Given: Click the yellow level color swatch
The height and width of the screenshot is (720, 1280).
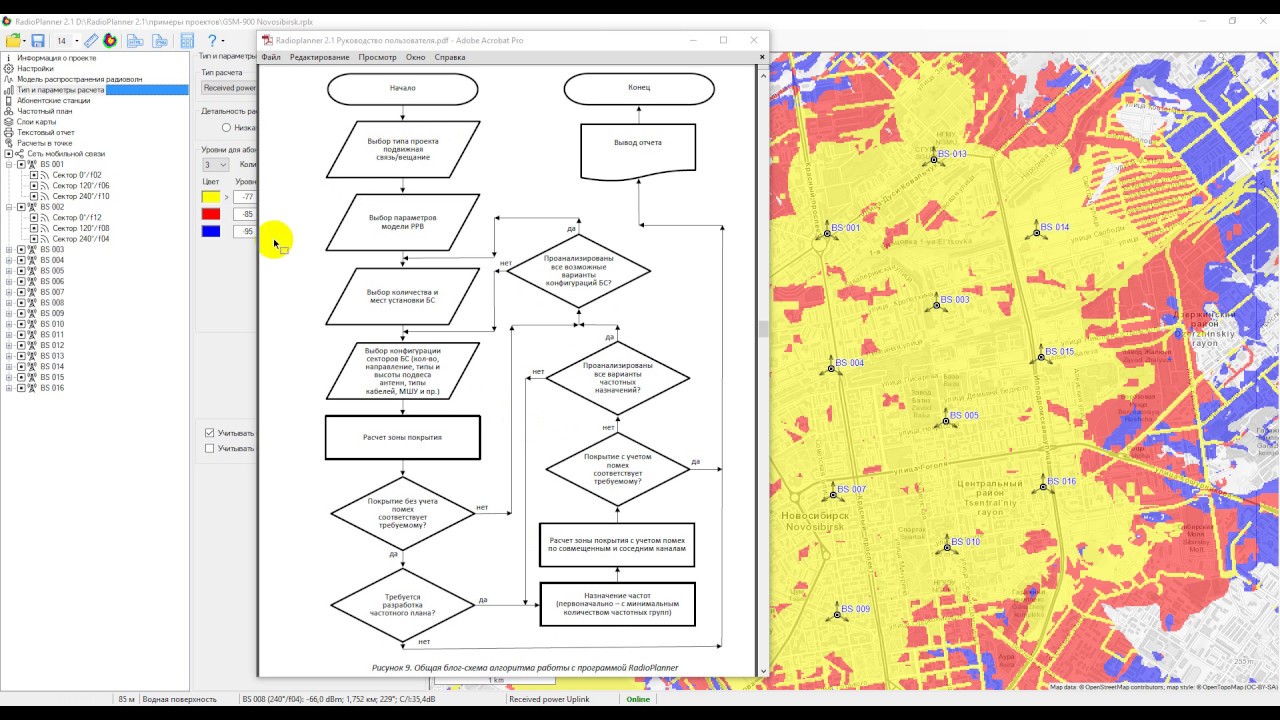Looking at the screenshot, I should (x=211, y=197).
